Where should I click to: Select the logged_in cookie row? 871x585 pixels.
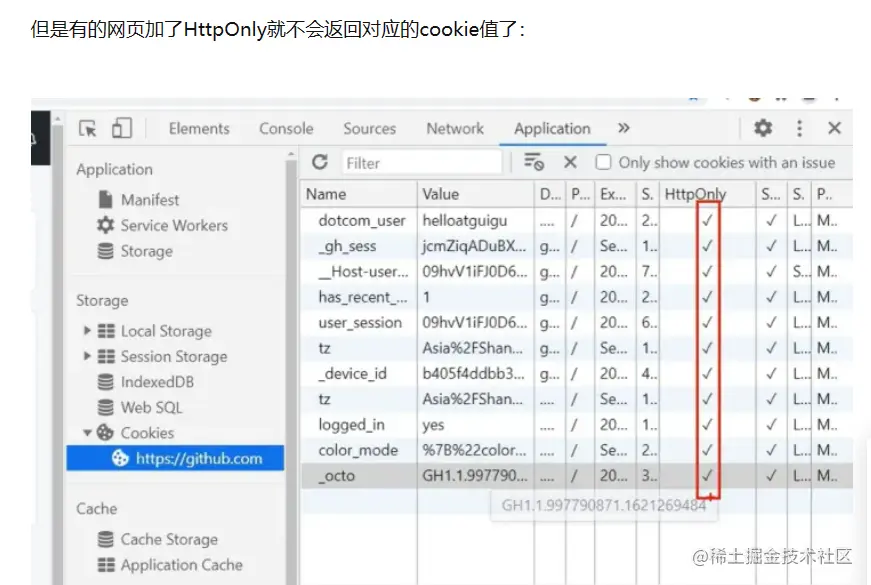pos(577,425)
